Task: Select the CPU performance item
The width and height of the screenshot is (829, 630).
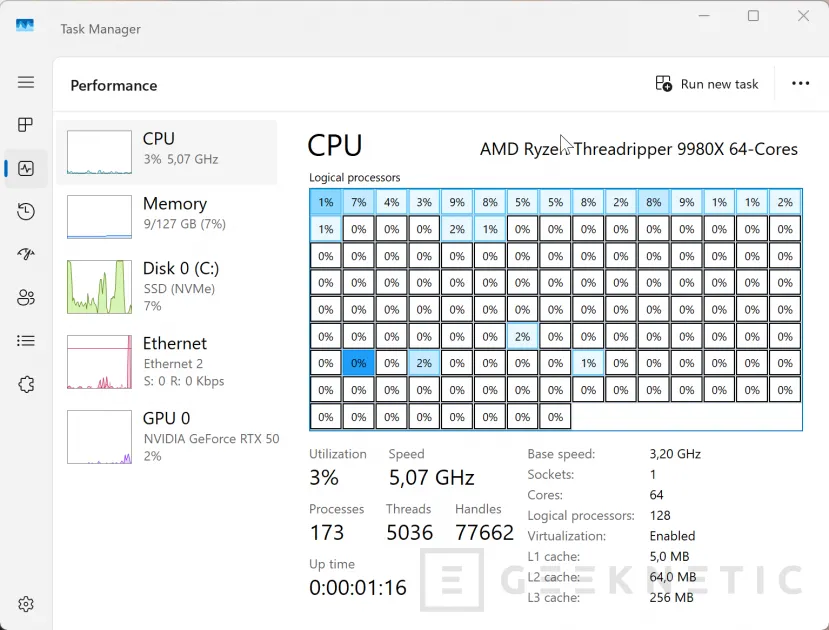Action: (x=167, y=152)
